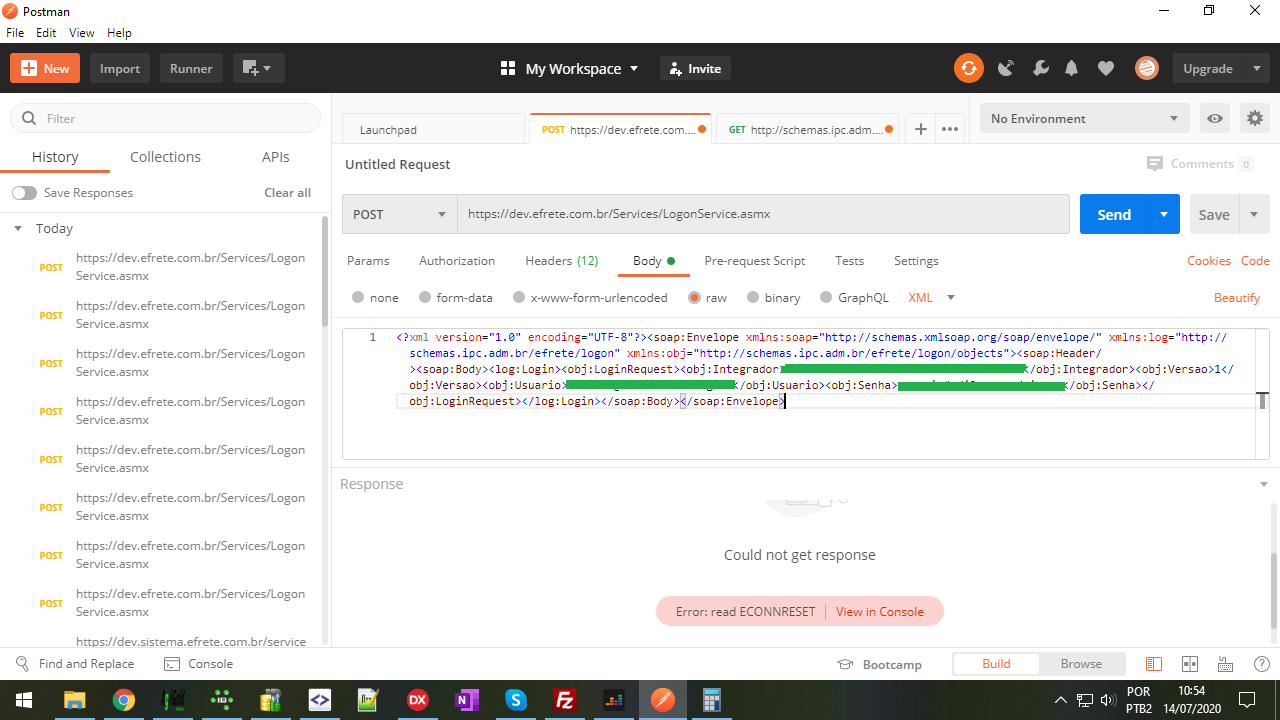The image size is (1280, 720).
Task: Click the heart icon in header
Action: 1105,68
